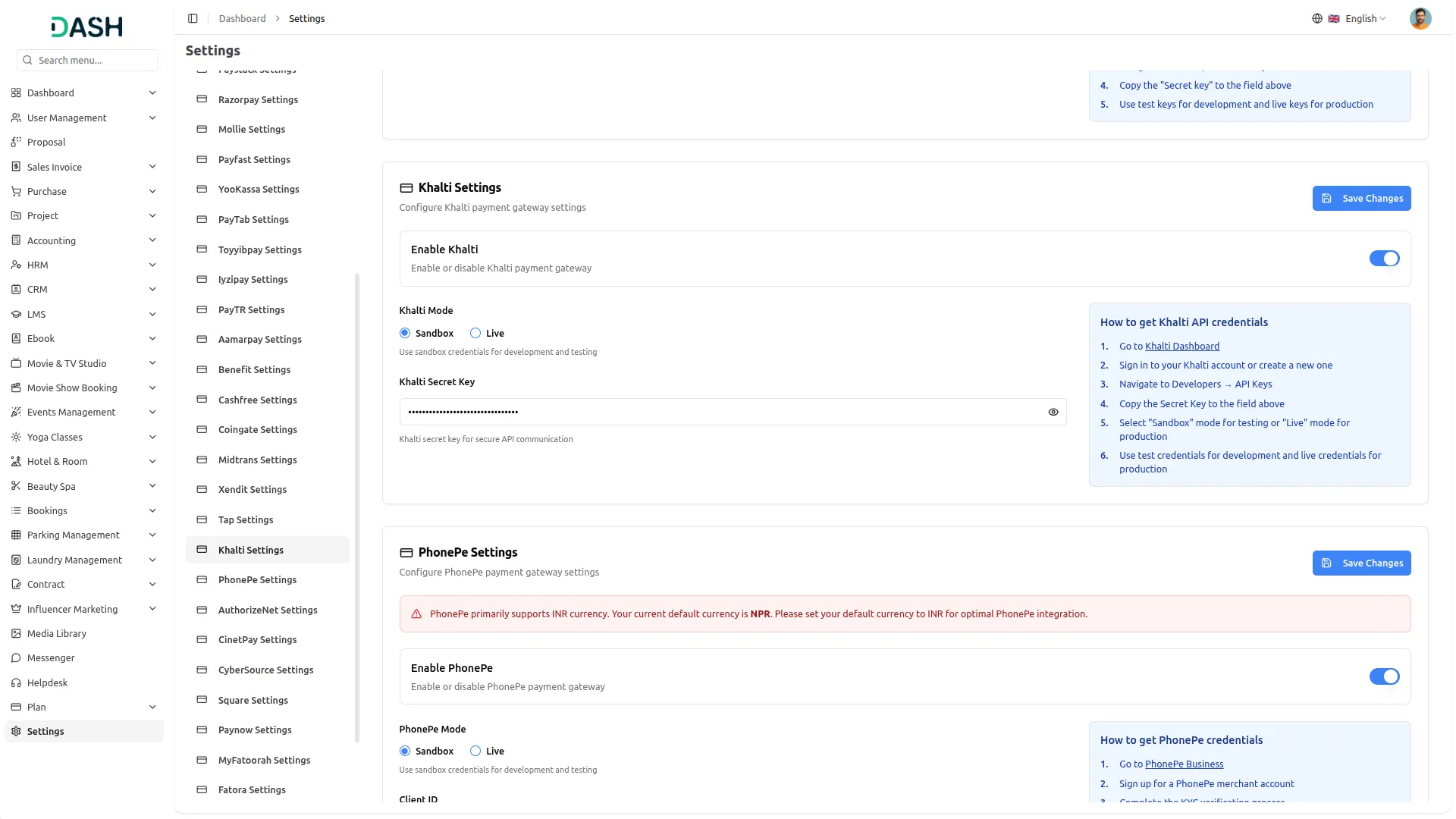Expand the Dashboard menu chevron
Screen dimensions: 1456x819
(x=152, y=93)
